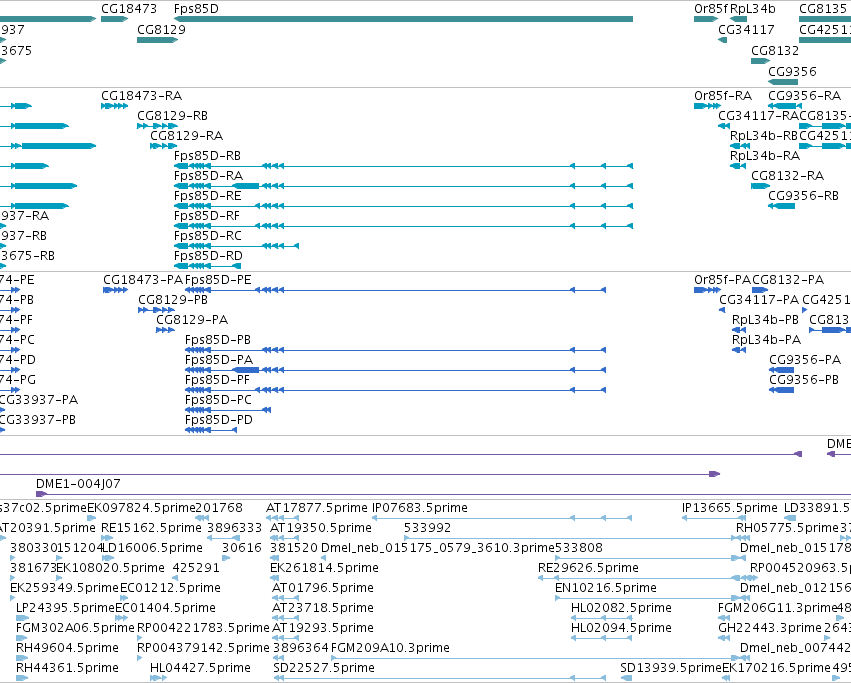Select protein Fps85D-PF

[218, 380]
